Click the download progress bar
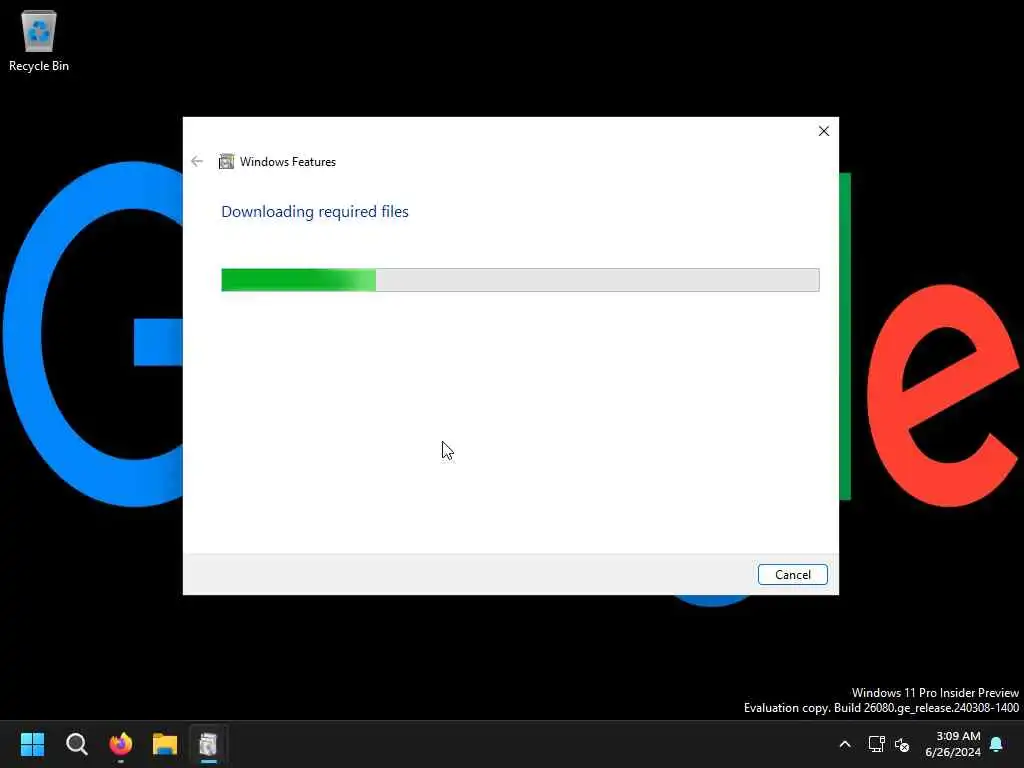Screen dimensions: 1024x768 [520, 280]
